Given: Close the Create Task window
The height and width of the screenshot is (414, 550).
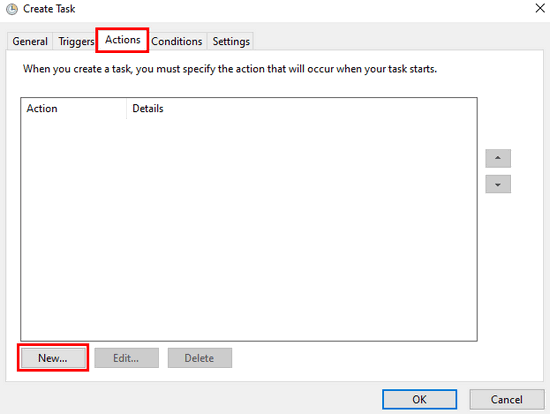Looking at the screenshot, I should click(x=540, y=8).
